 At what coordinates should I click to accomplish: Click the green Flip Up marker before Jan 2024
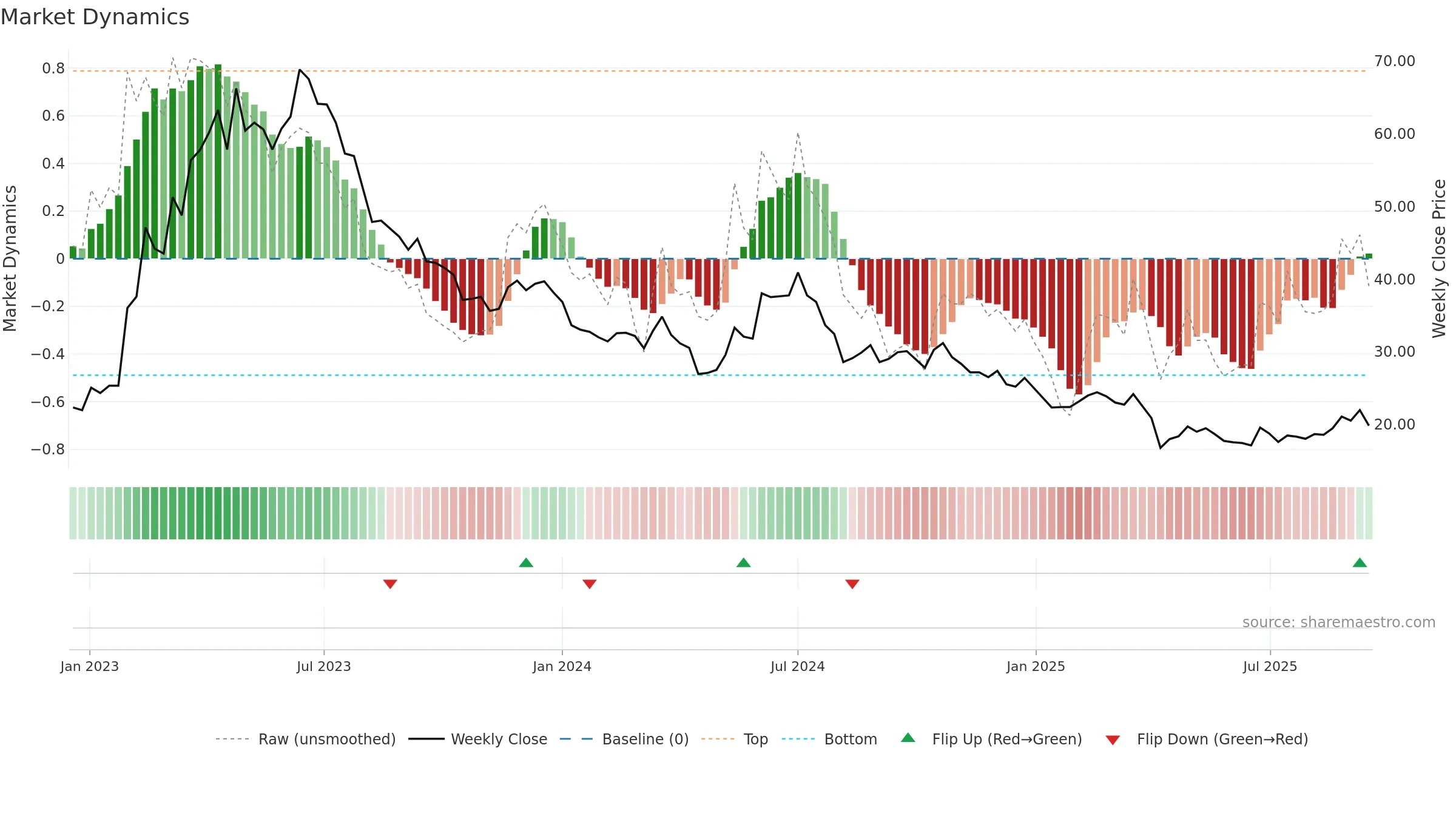[x=526, y=563]
